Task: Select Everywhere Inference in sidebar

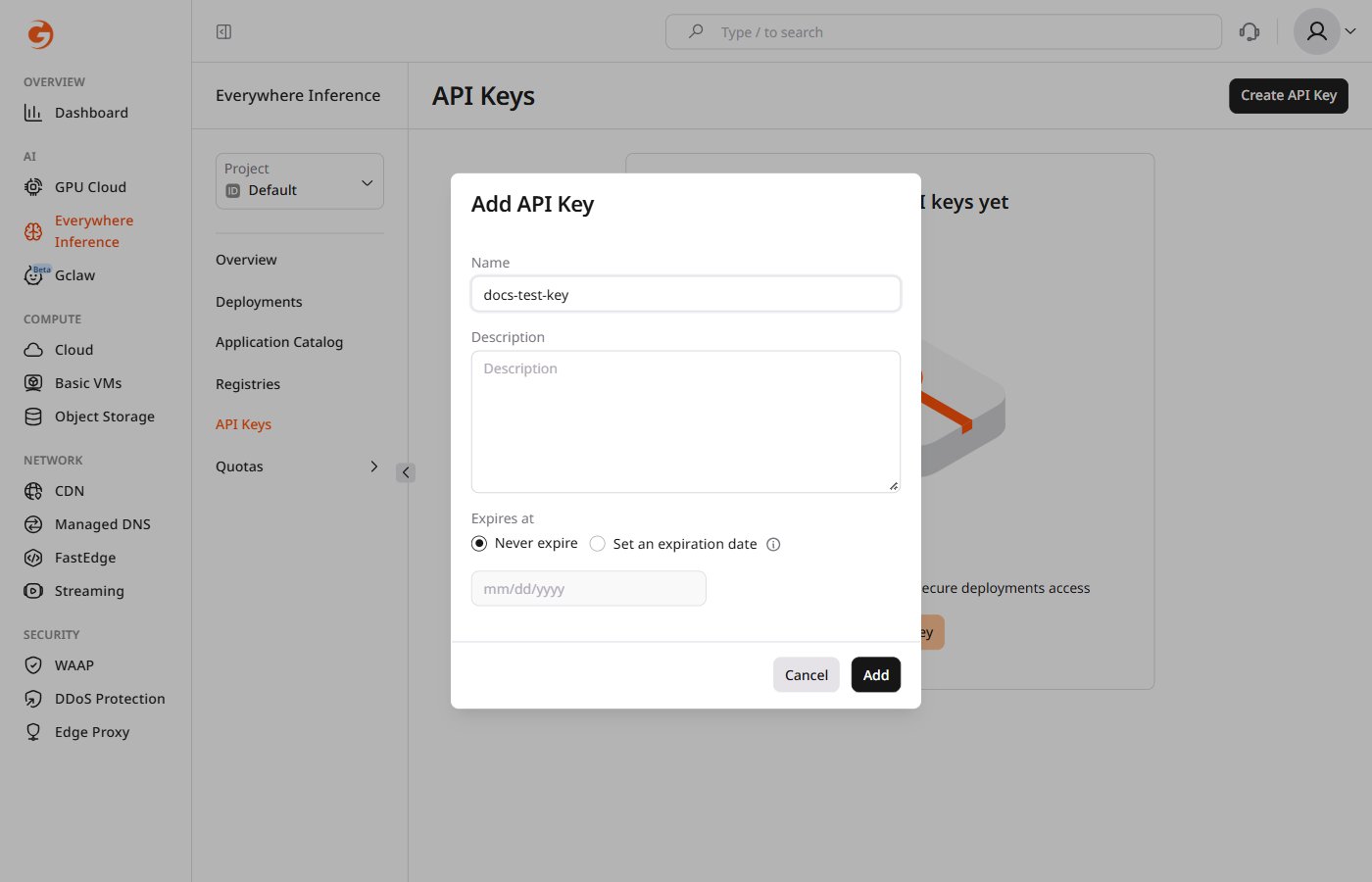Action: (x=78, y=231)
